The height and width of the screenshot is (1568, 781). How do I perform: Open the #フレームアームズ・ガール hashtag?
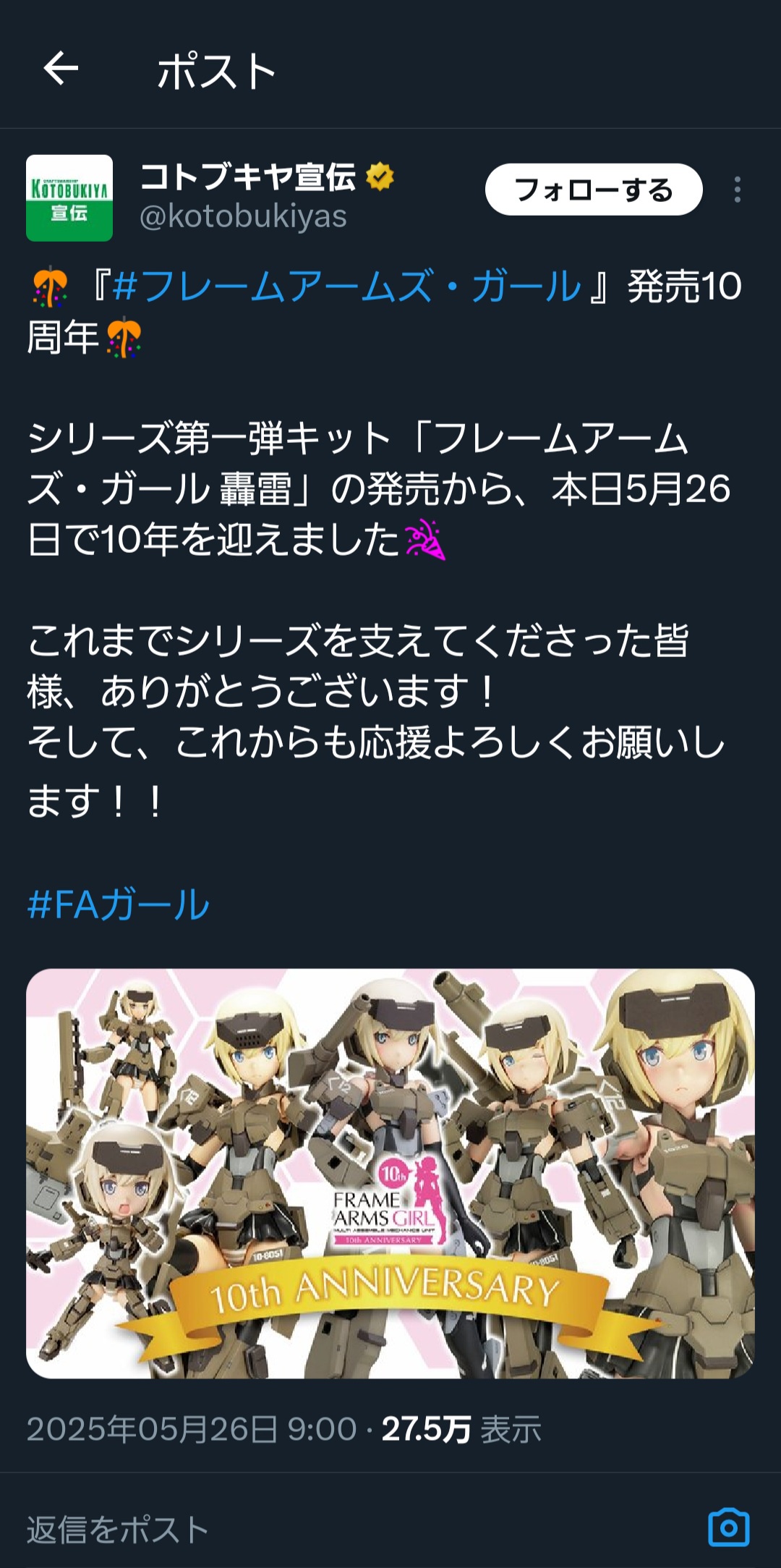click(346, 287)
